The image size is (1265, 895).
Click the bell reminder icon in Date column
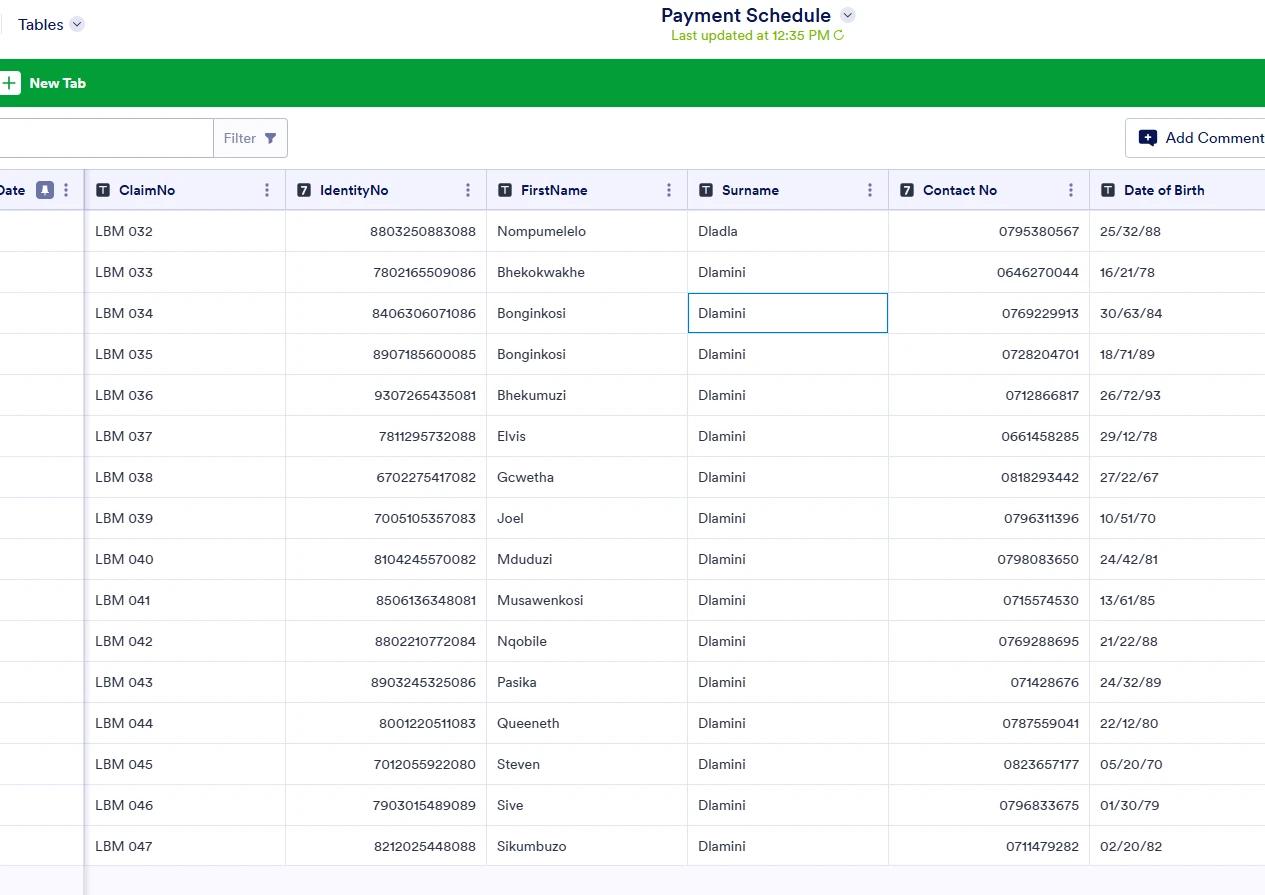(x=45, y=190)
